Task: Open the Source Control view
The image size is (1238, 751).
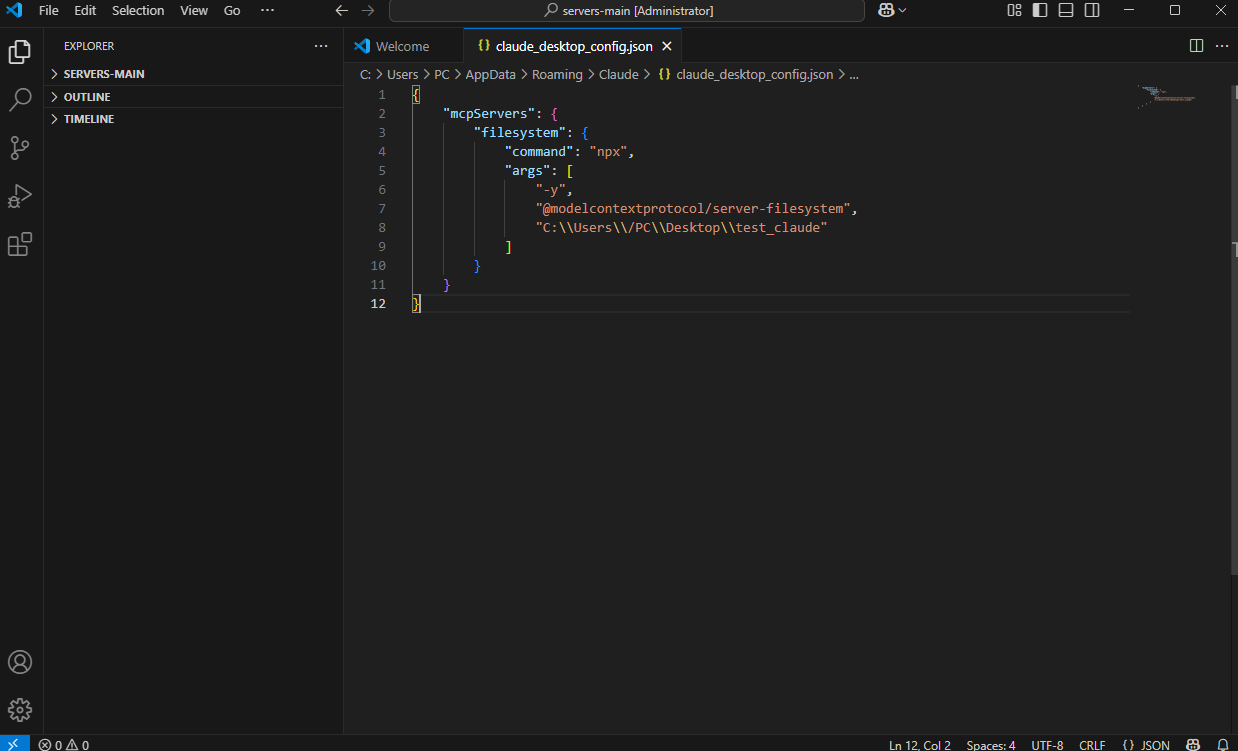Action: pyautogui.click(x=21, y=148)
